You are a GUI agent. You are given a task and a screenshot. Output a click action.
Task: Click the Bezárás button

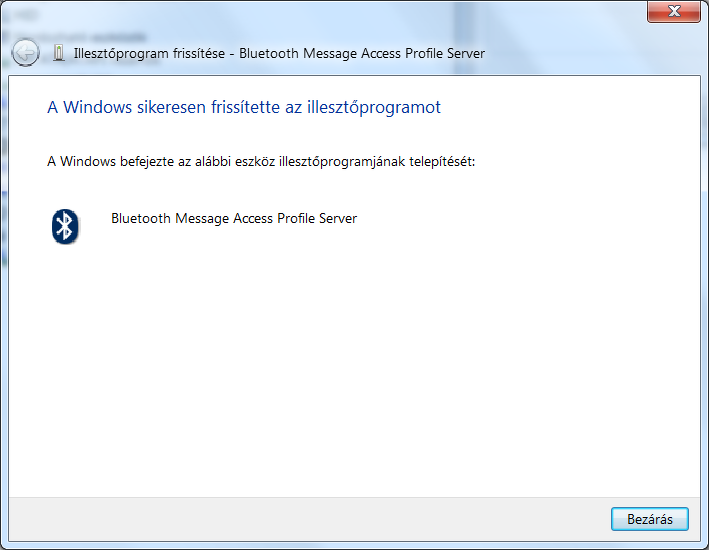pyautogui.click(x=649, y=519)
